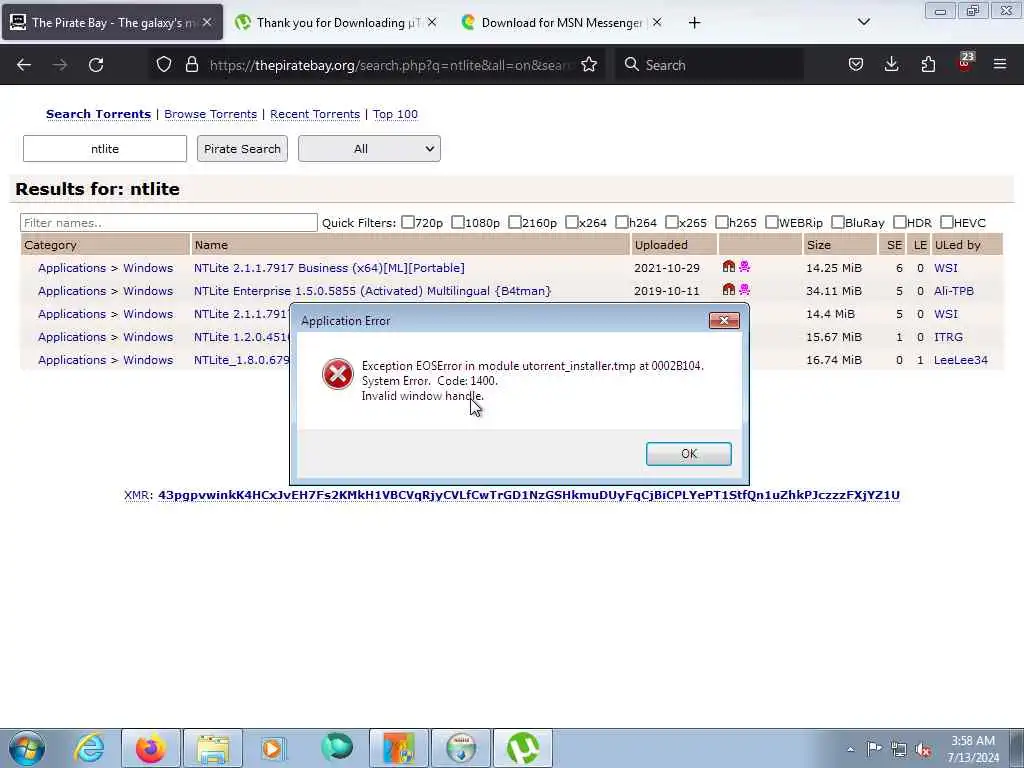Open the Windows Start orb

tap(27, 748)
